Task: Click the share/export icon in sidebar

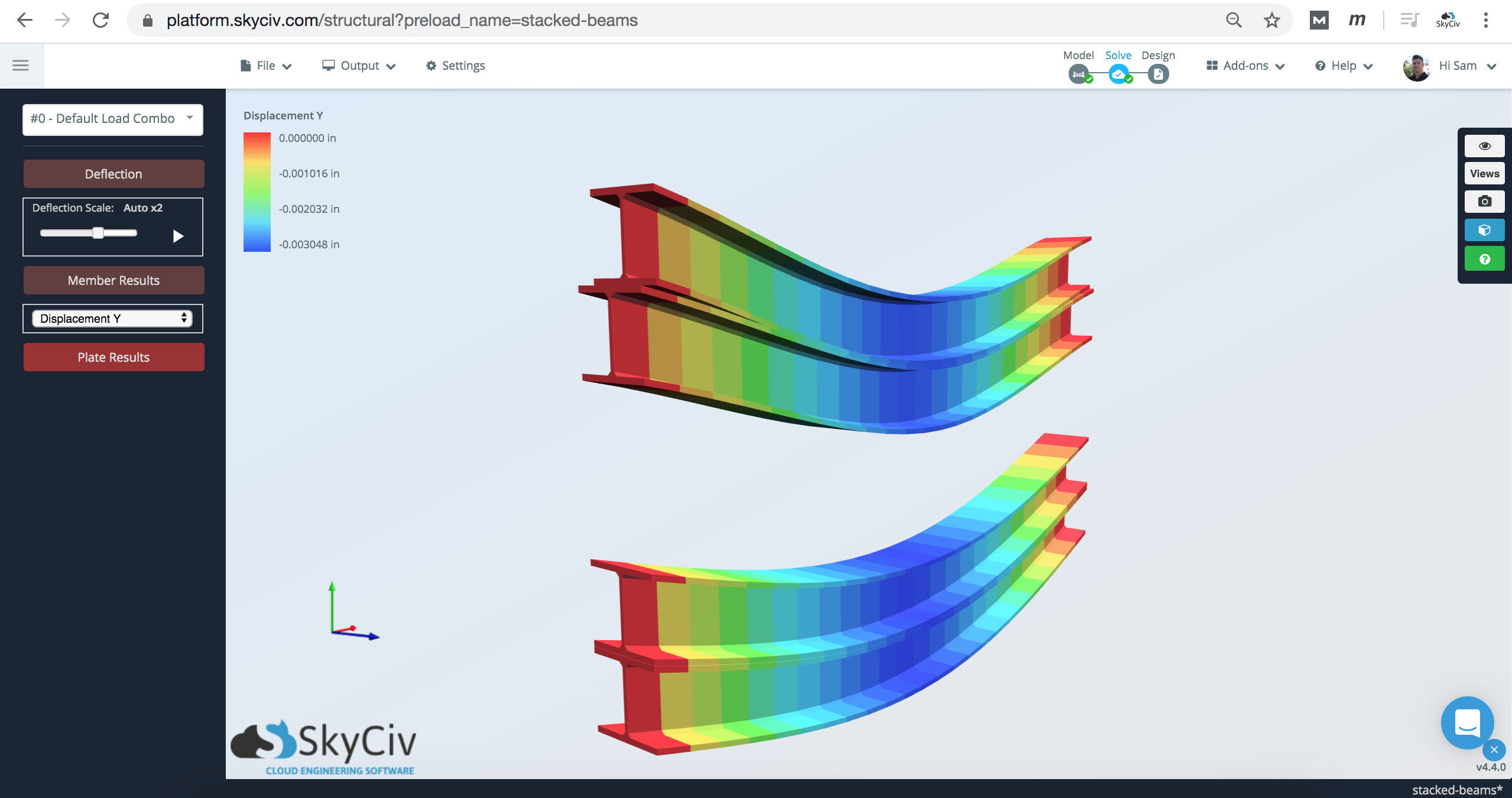Action: [x=1484, y=230]
